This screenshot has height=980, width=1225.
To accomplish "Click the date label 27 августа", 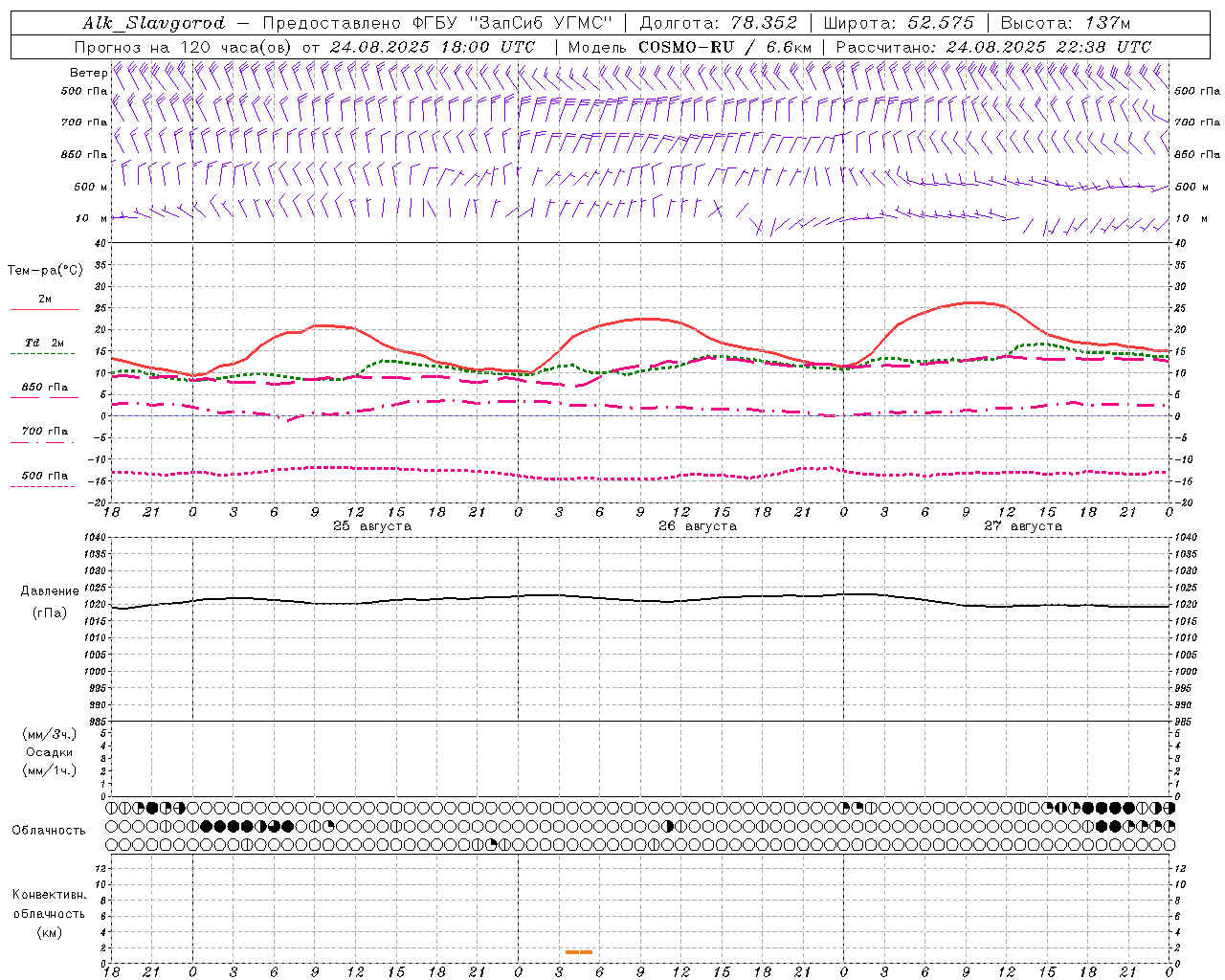I will click(x=1023, y=526).
